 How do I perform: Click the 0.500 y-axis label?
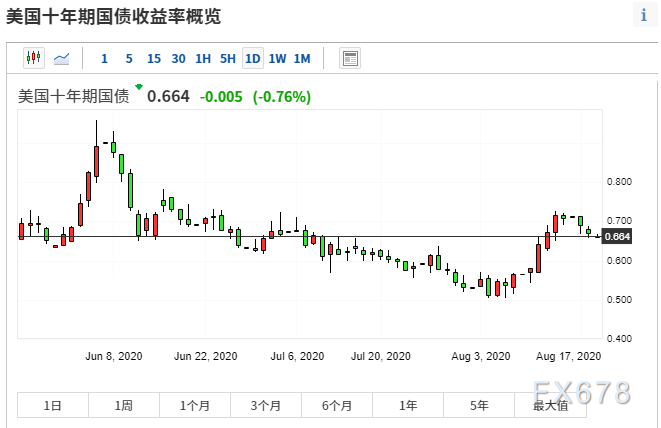click(x=619, y=300)
